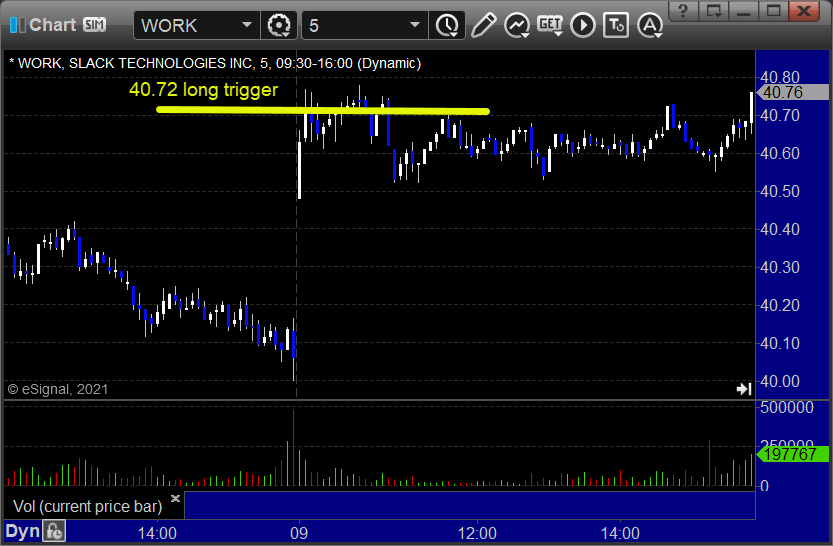Click the 40.80 price axis label
The width and height of the screenshot is (833, 546).
[x=780, y=78]
